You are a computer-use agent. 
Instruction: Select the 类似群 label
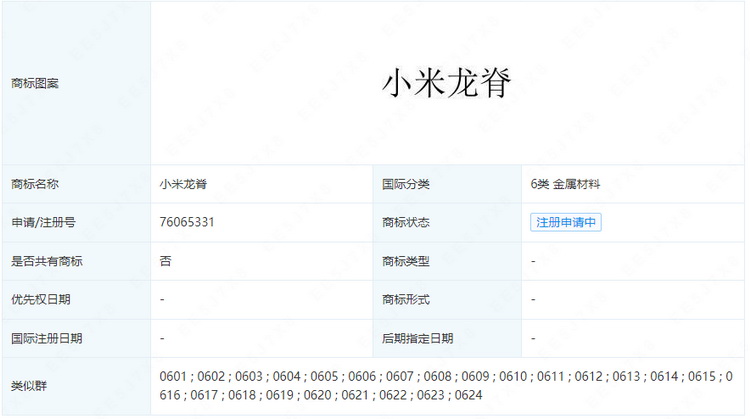click(x=29, y=386)
